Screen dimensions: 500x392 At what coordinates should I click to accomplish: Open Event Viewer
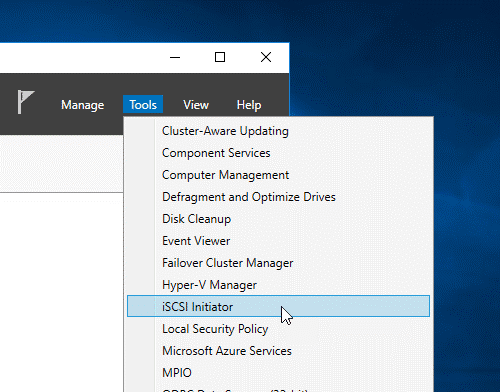pyautogui.click(x=278, y=241)
